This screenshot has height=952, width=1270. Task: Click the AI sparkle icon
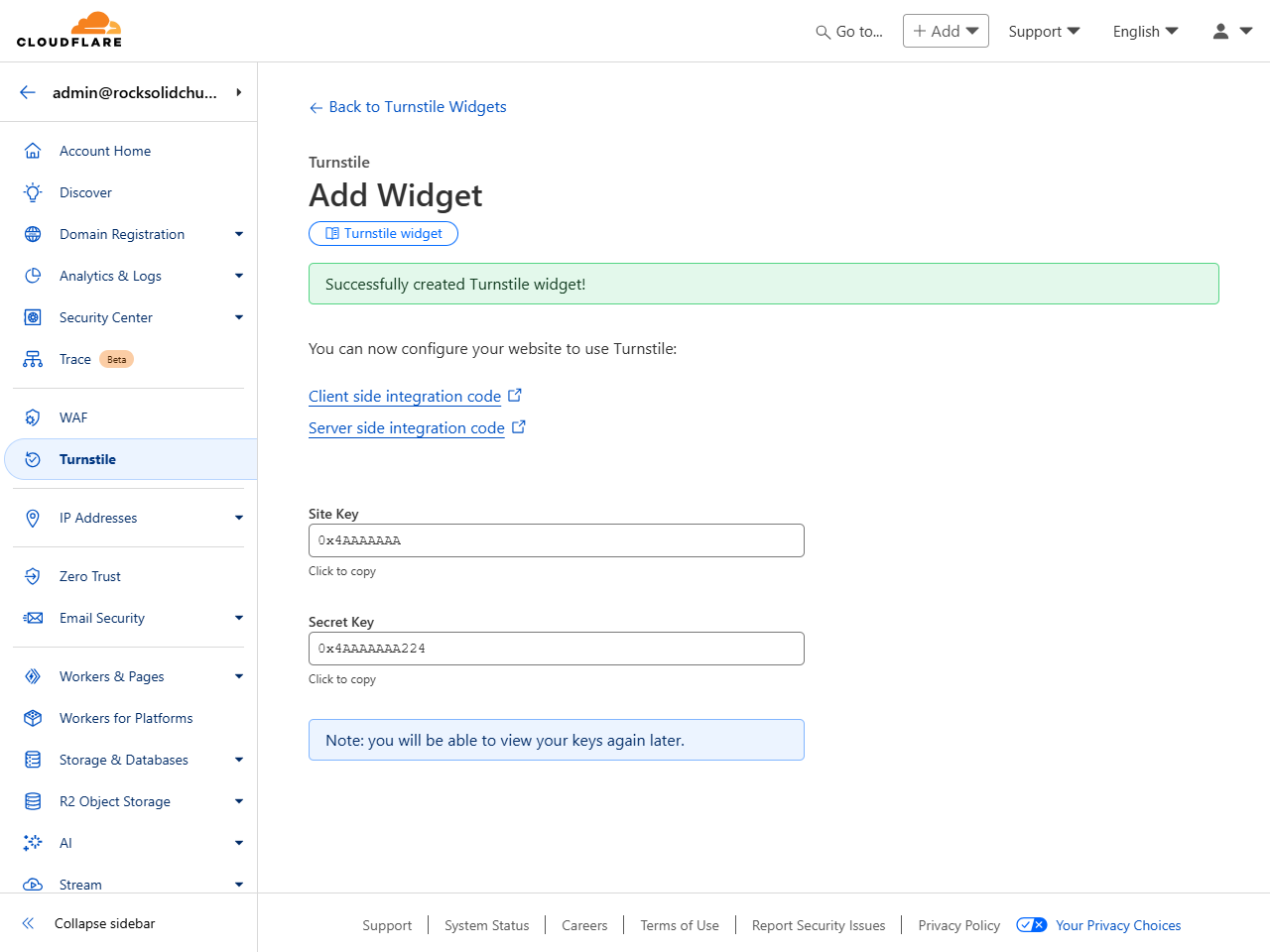(x=33, y=843)
